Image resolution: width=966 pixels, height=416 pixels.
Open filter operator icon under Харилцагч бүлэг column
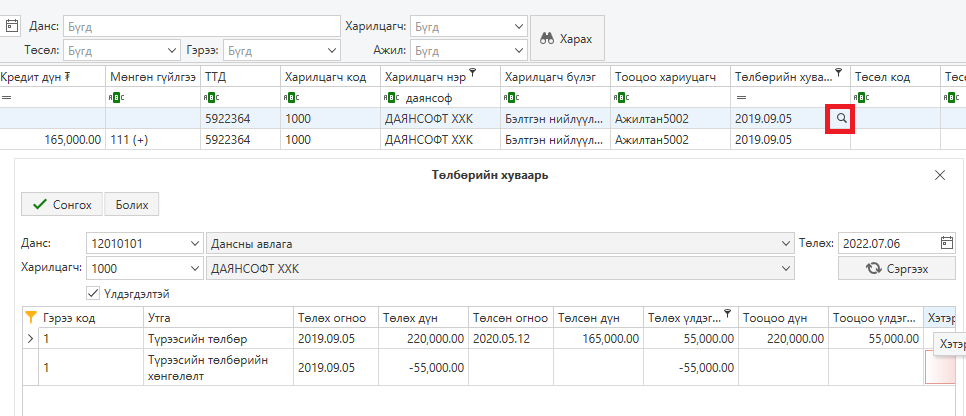[x=511, y=97]
